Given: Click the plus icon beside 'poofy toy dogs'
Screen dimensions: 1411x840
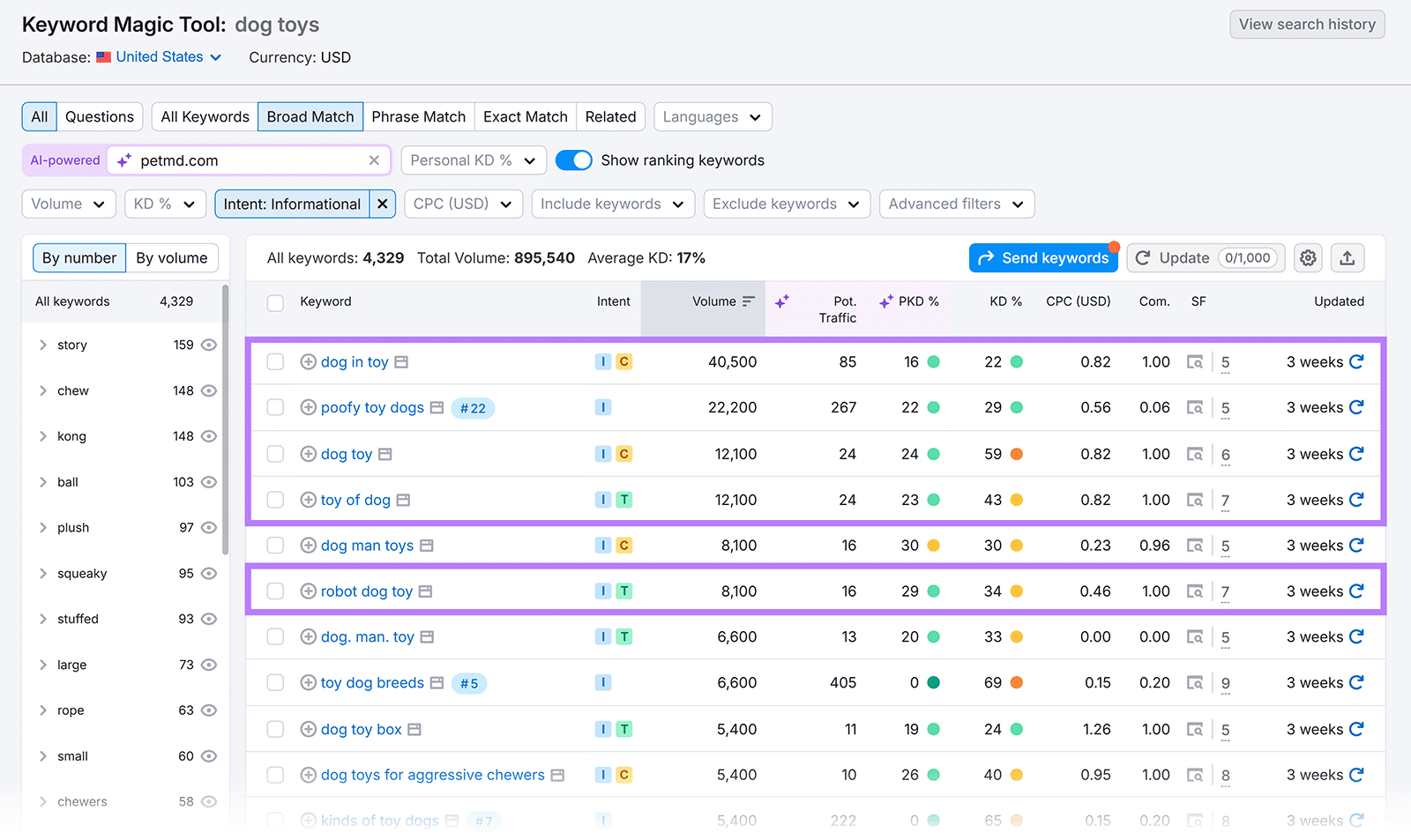Looking at the screenshot, I should [309, 407].
